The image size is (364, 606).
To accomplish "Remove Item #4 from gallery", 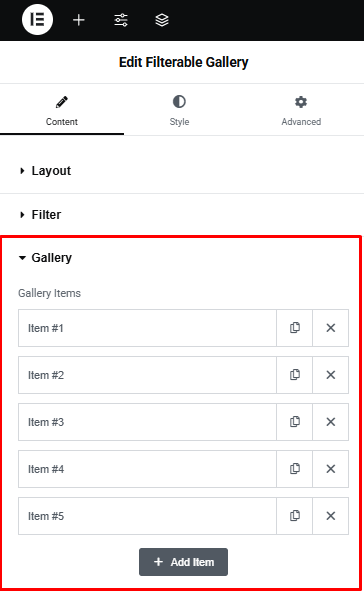I will coord(330,469).
